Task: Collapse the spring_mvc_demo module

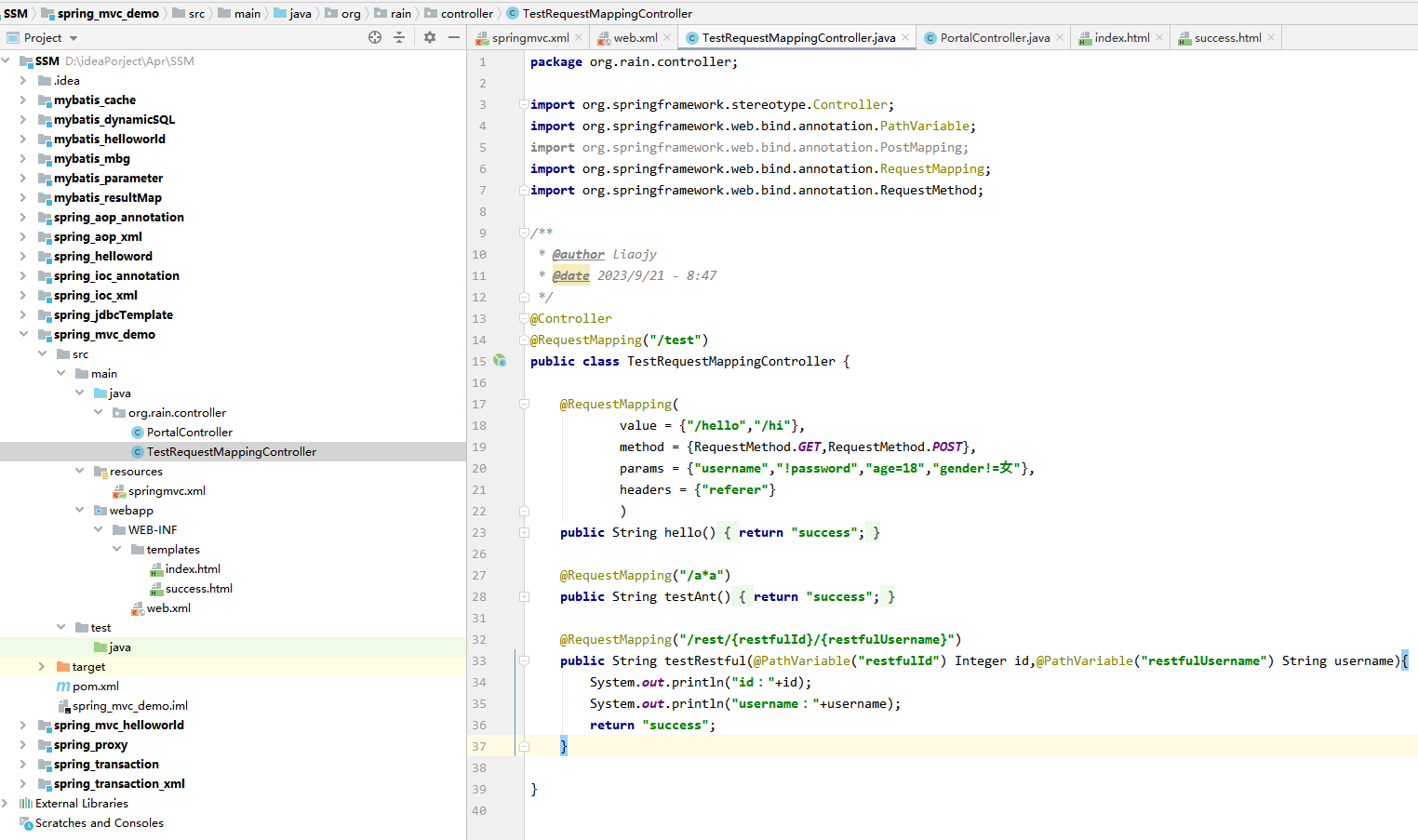Action: tap(23, 335)
